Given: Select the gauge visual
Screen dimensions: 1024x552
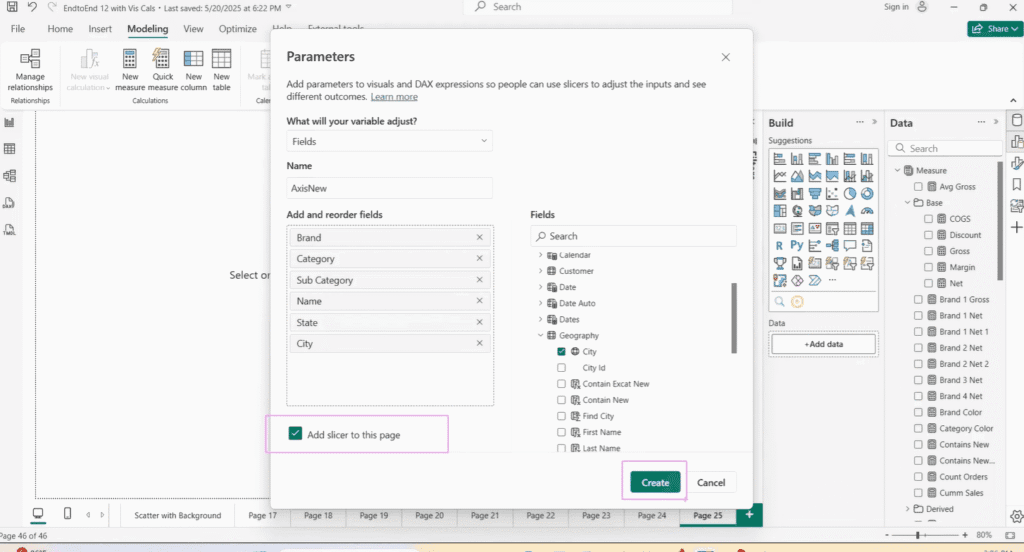Looking at the screenshot, I should pos(867,211).
